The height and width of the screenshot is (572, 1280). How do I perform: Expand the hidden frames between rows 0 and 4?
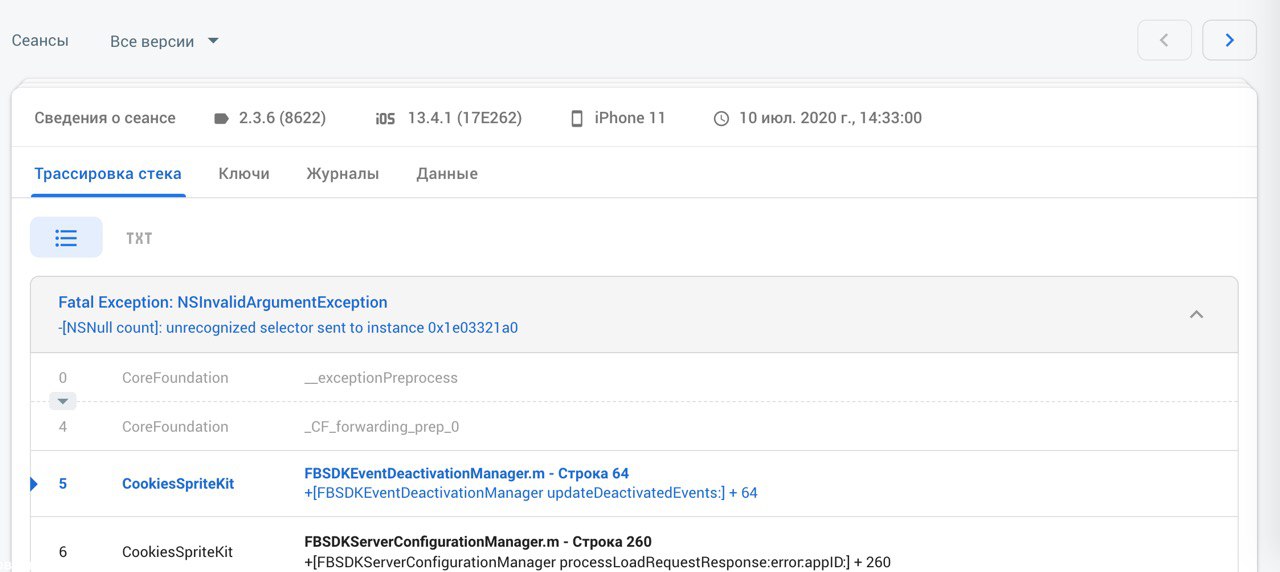coord(63,401)
